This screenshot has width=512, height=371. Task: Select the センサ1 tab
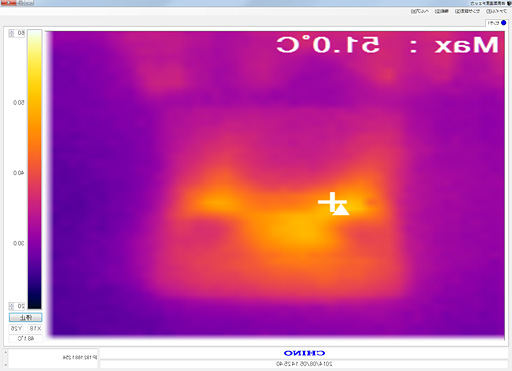click(496, 23)
